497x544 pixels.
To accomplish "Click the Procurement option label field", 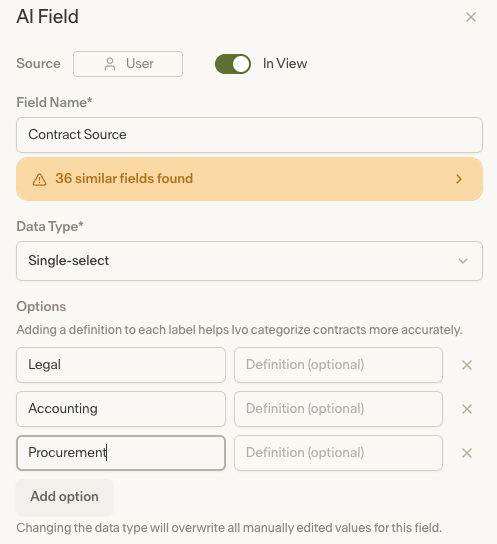I will point(121,453).
